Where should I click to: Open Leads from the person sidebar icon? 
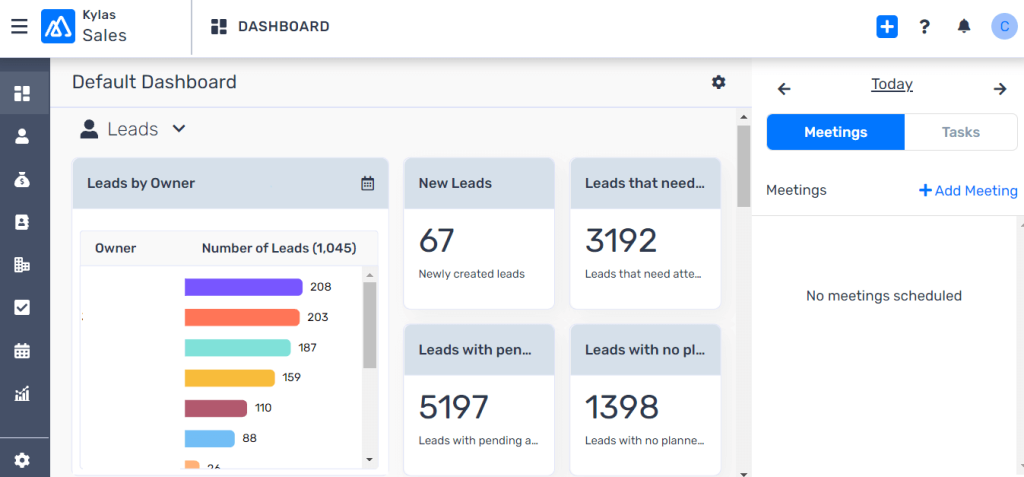point(22,137)
